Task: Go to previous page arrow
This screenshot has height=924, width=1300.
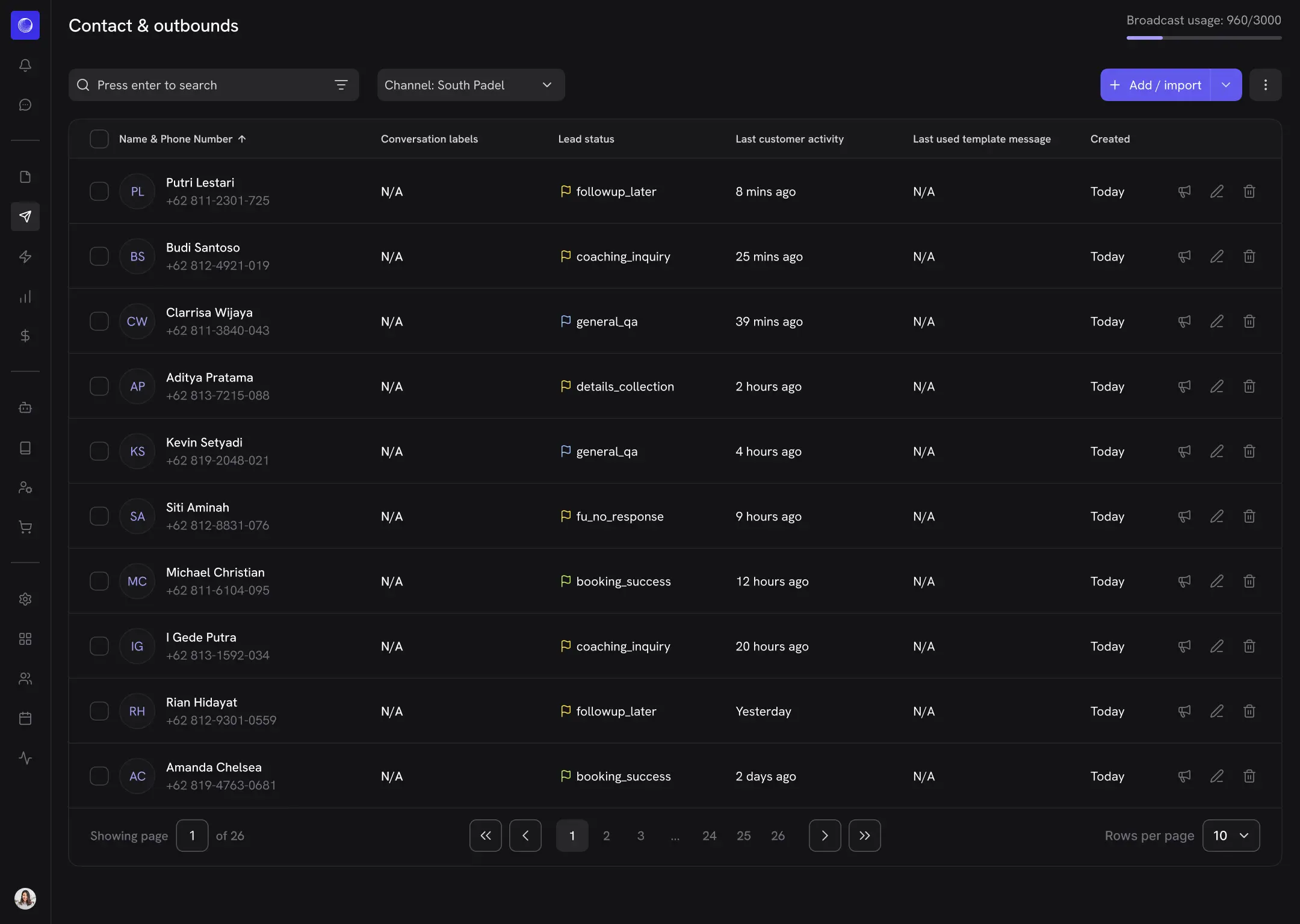Action: 525,836
